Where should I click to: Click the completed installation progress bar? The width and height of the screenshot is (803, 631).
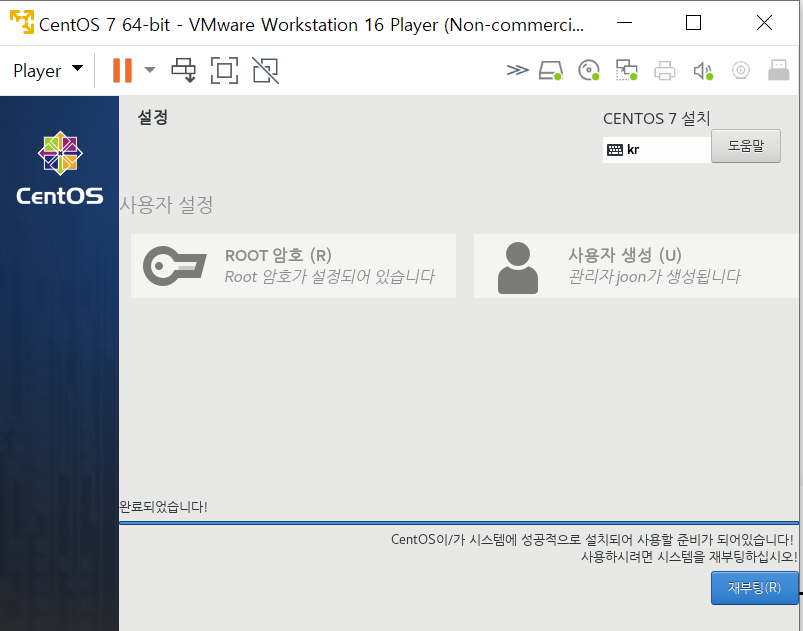pos(459,523)
